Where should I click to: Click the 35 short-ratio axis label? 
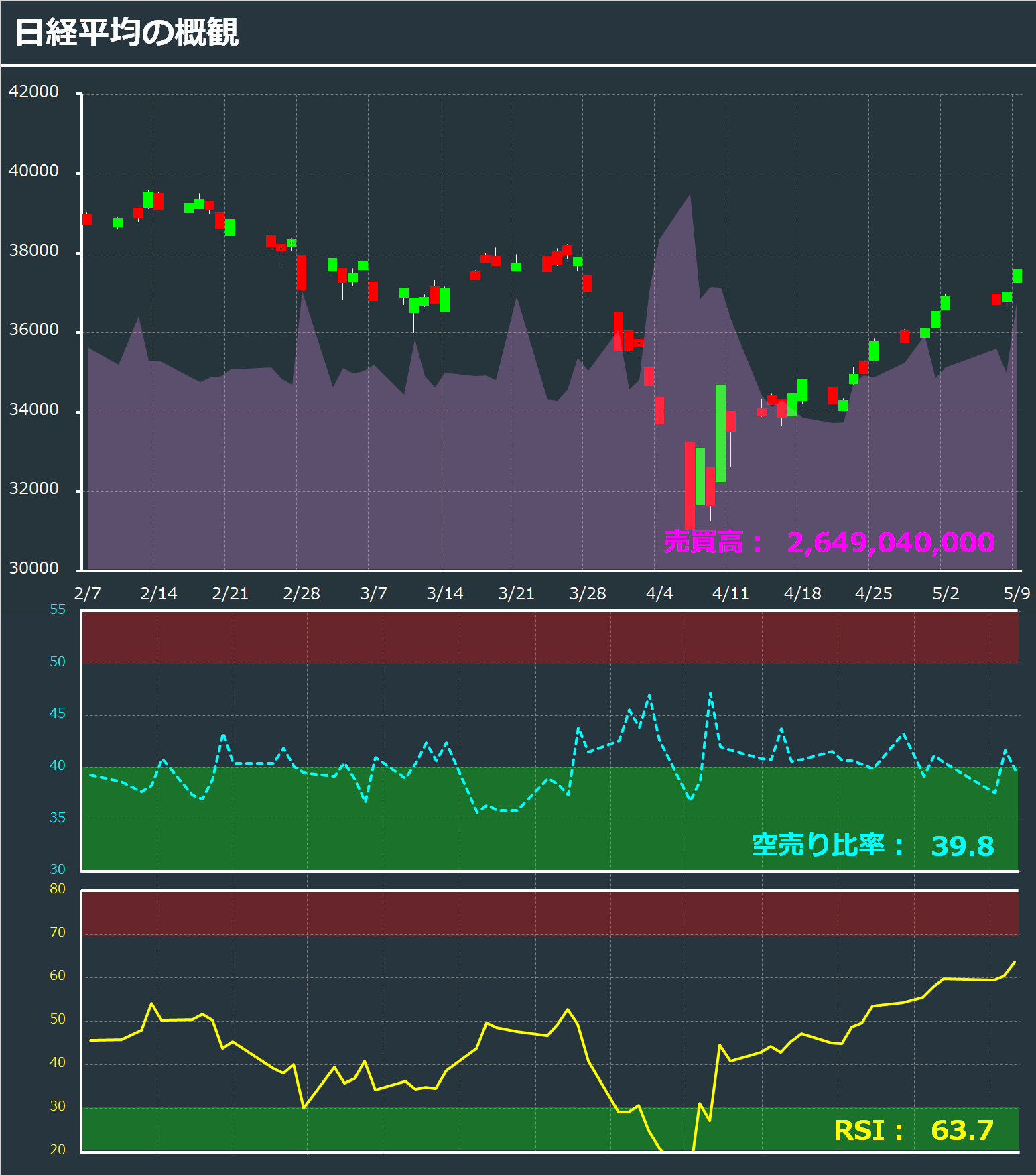coord(58,818)
